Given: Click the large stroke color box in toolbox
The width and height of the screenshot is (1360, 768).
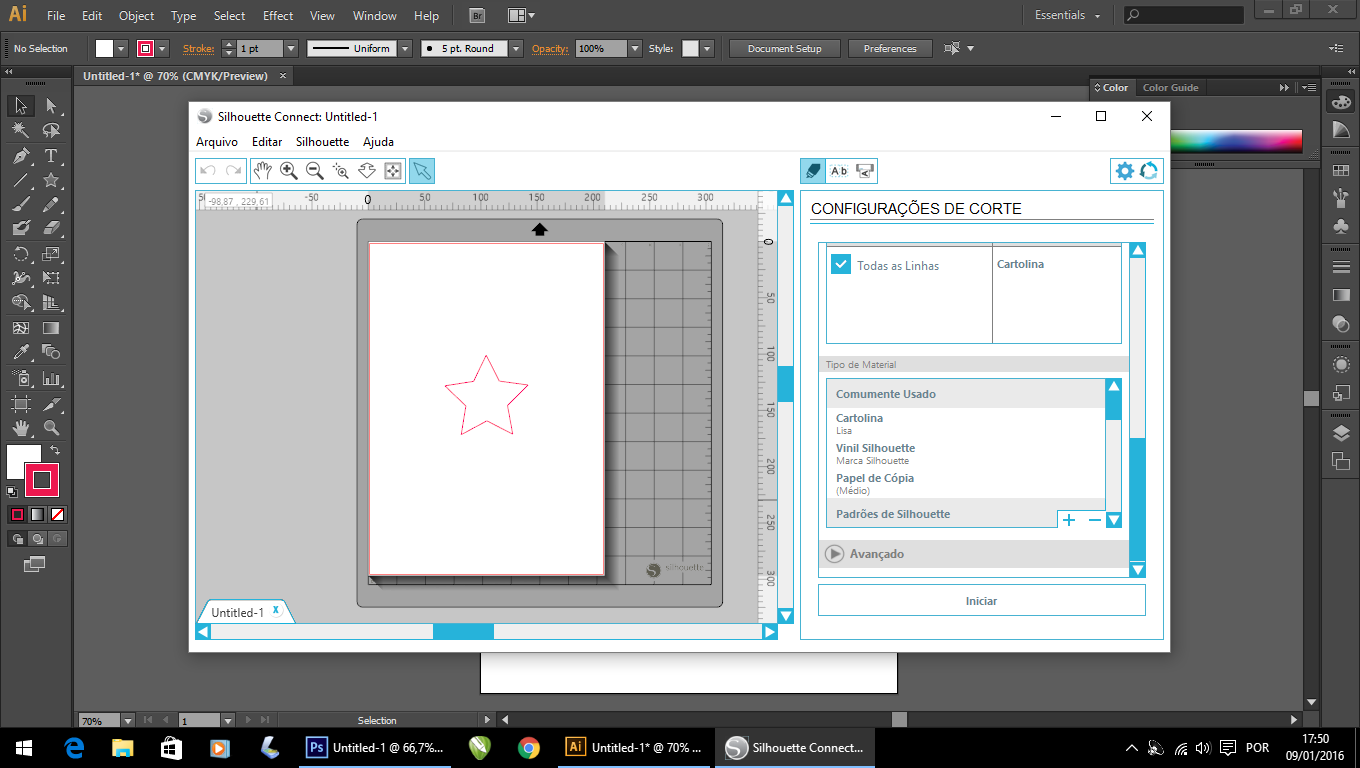Looking at the screenshot, I should pyautogui.click(x=41, y=481).
